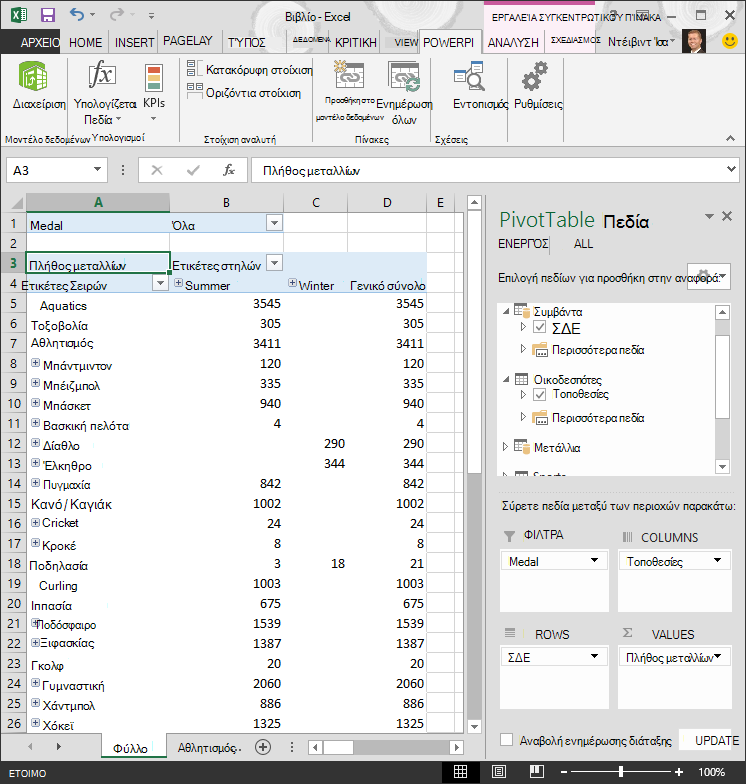This screenshot has height=784, width=746.
Task: Open Calculated Fields (Υπολογίζετα Πεδία) menu
Action: pyautogui.click(x=104, y=92)
